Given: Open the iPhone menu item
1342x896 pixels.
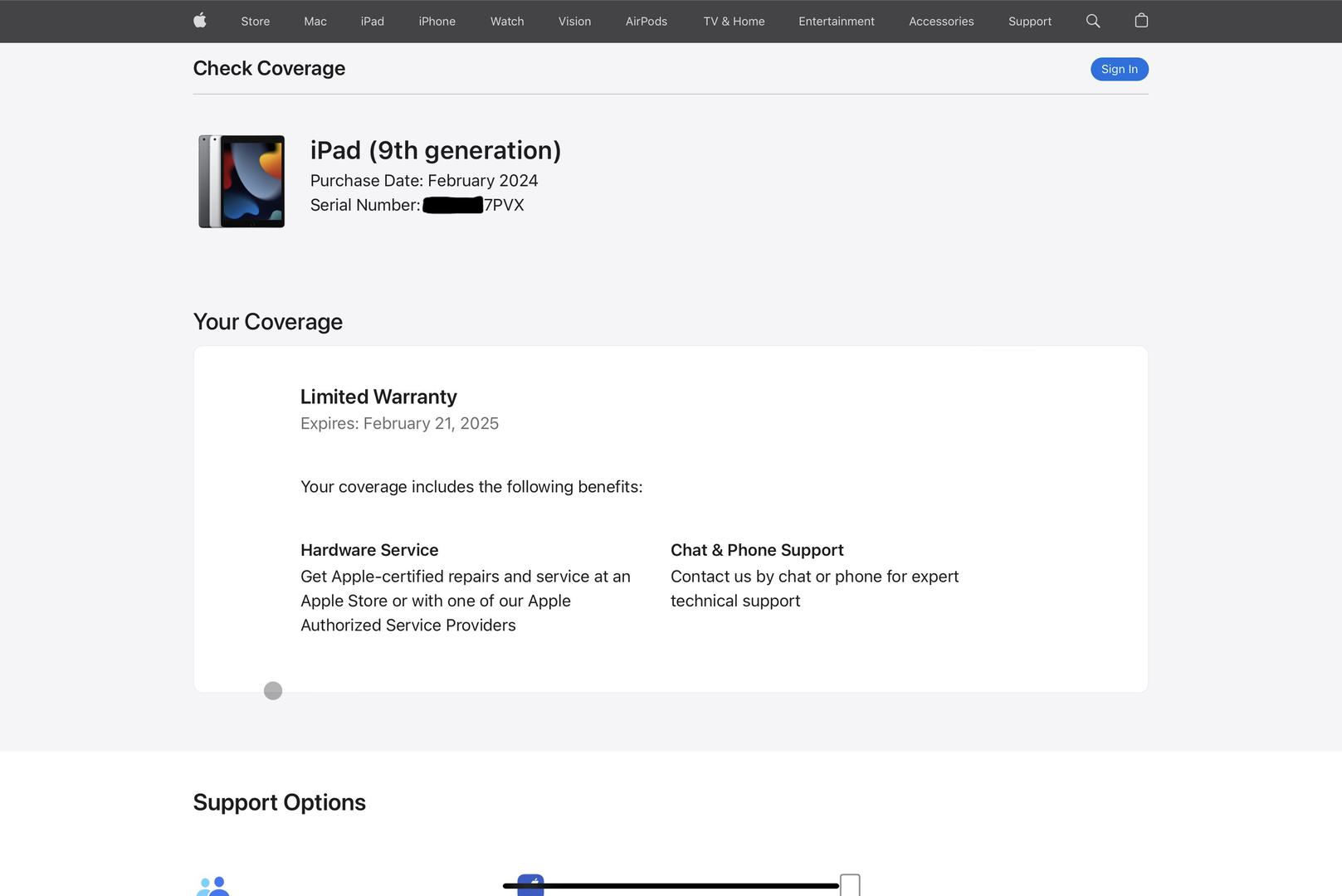Looking at the screenshot, I should [x=437, y=22].
